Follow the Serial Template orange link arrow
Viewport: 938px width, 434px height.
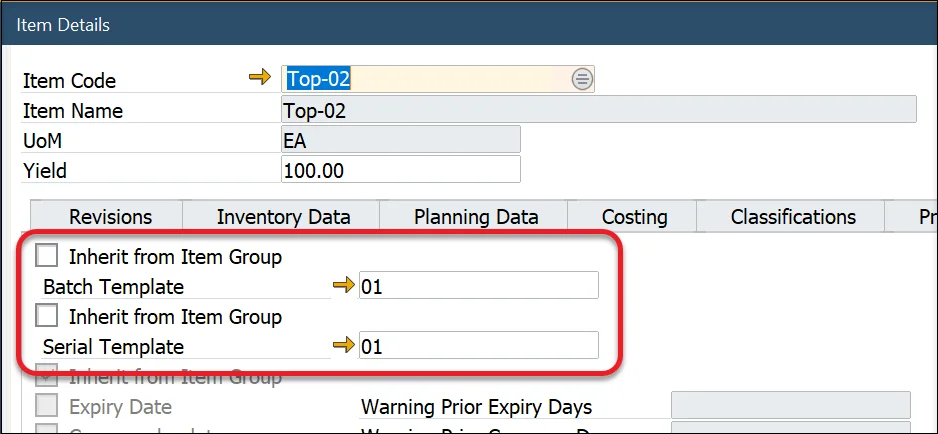tap(343, 346)
